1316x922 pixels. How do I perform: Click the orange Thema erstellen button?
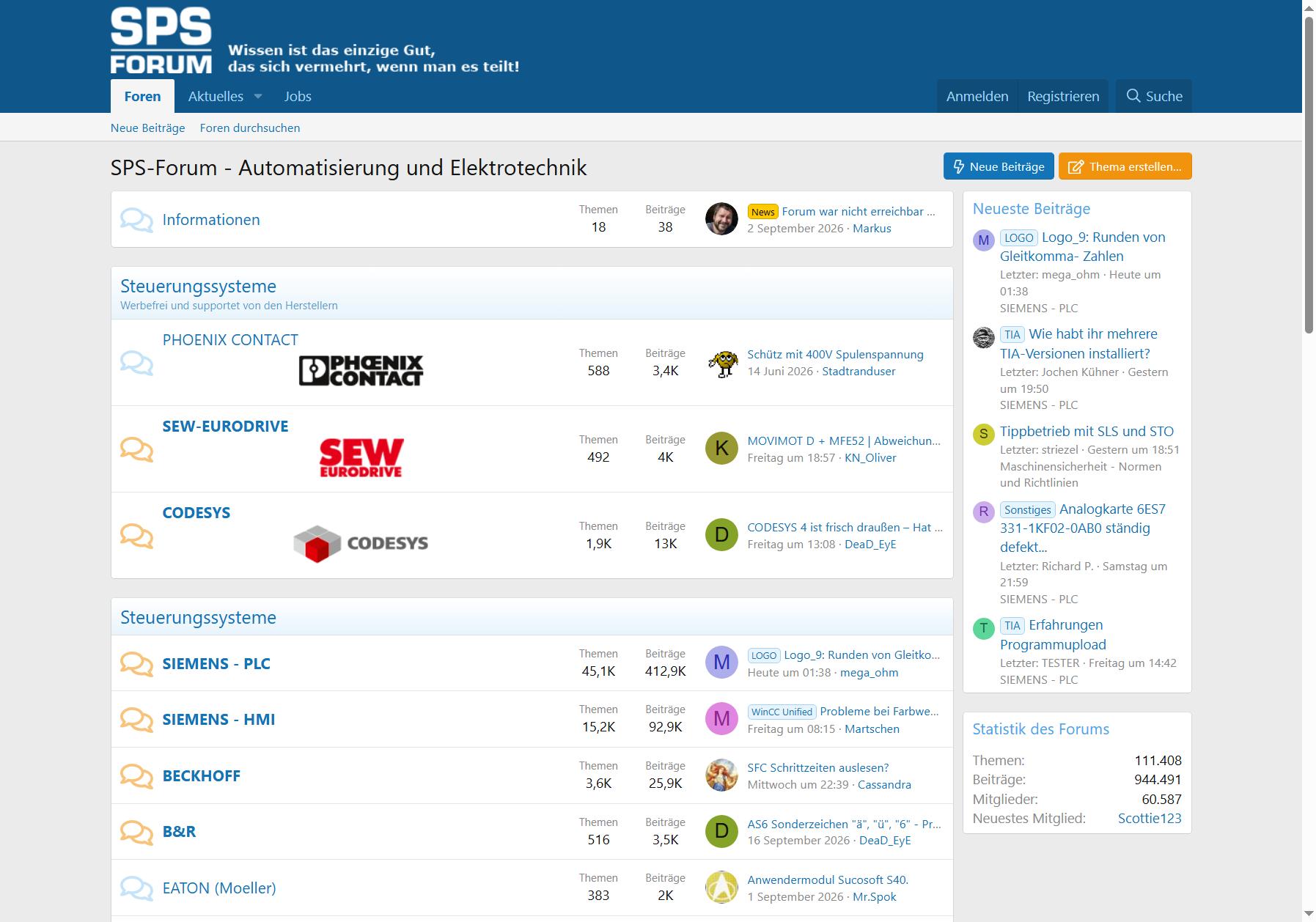[1125, 166]
